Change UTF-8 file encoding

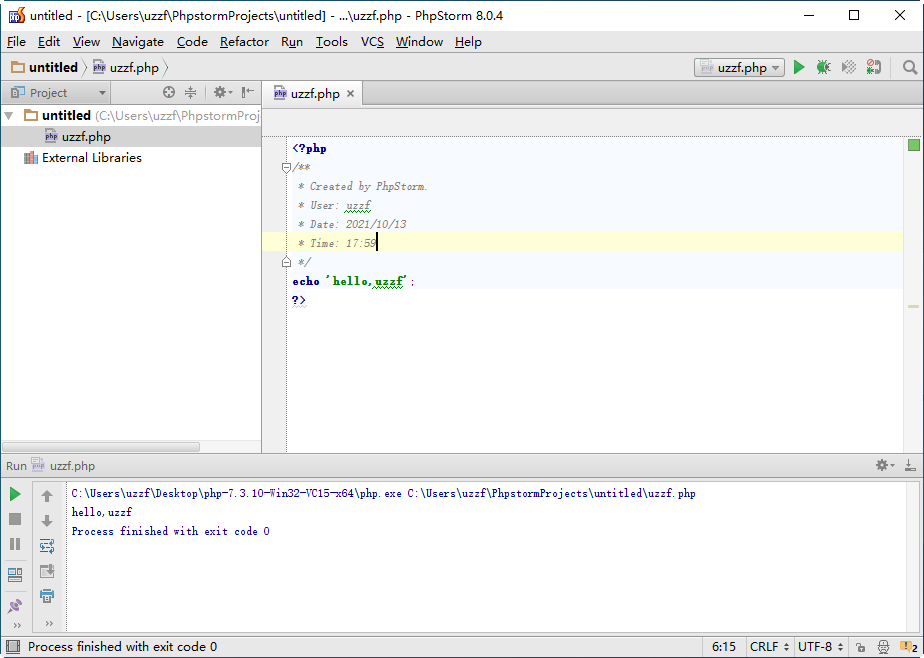(x=820, y=647)
